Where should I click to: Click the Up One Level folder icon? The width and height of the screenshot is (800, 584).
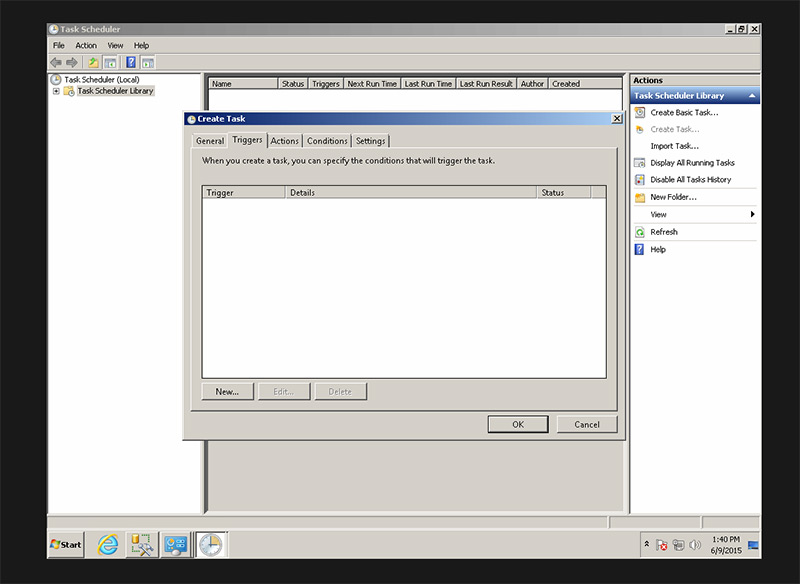pyautogui.click(x=93, y=62)
